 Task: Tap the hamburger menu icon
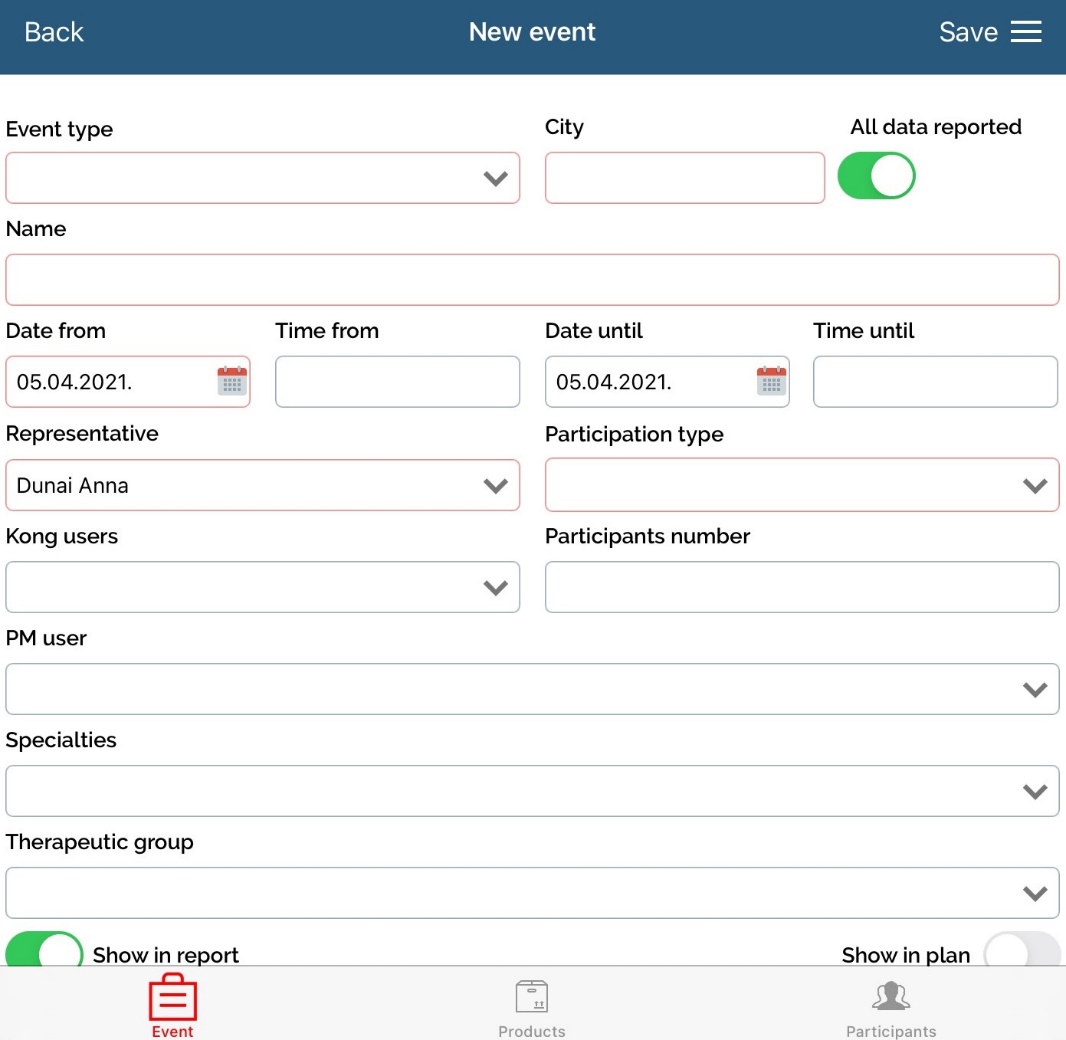pos(1026,32)
